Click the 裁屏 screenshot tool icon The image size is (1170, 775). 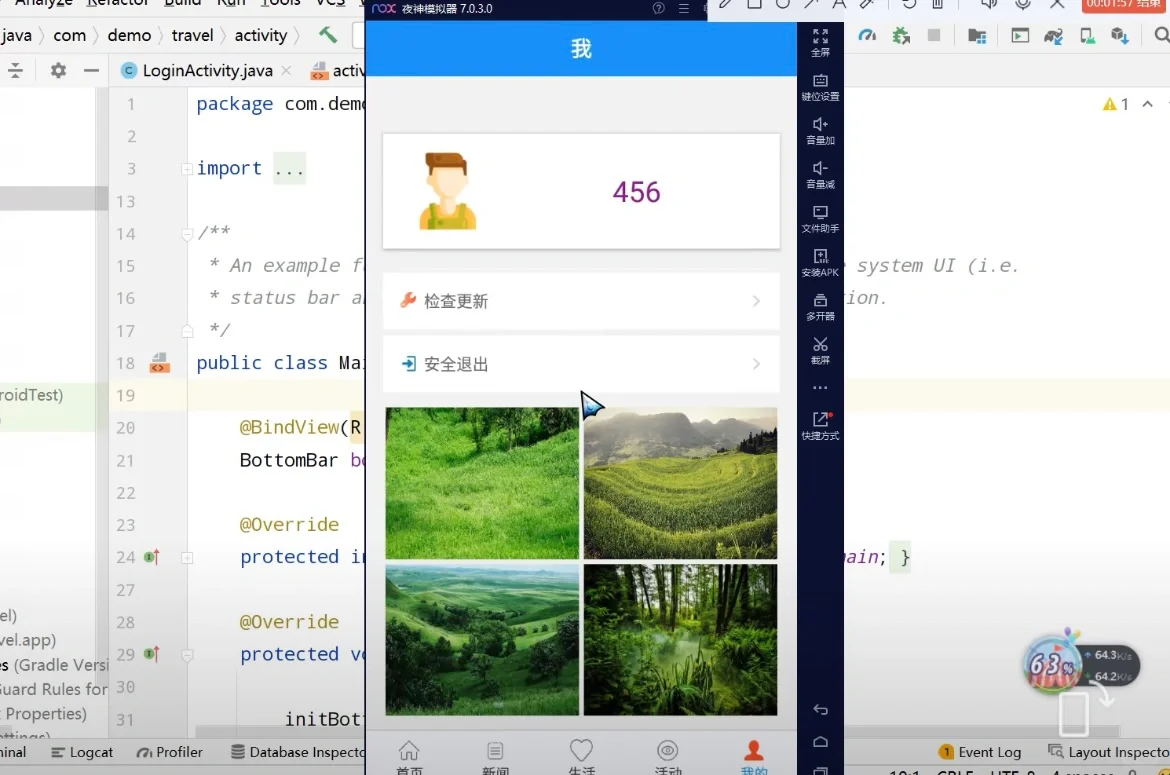click(x=820, y=346)
